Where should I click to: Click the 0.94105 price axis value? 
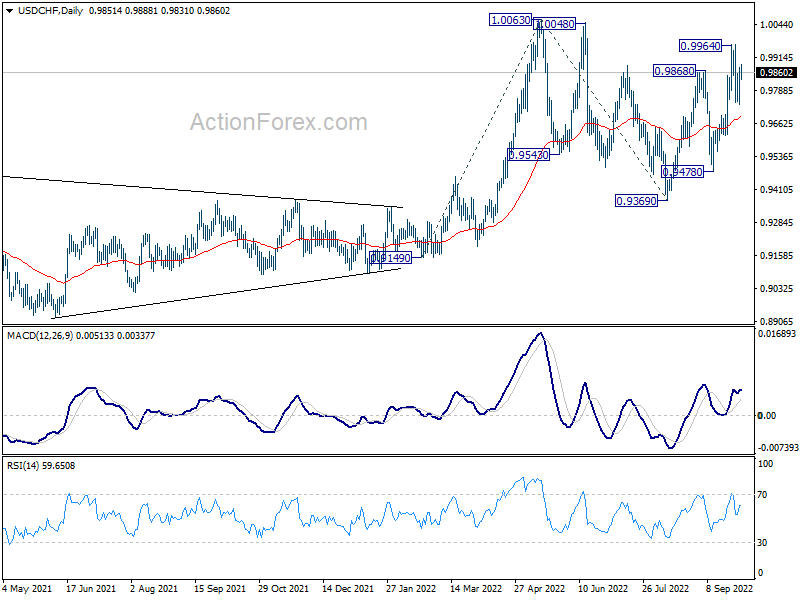tap(777, 190)
